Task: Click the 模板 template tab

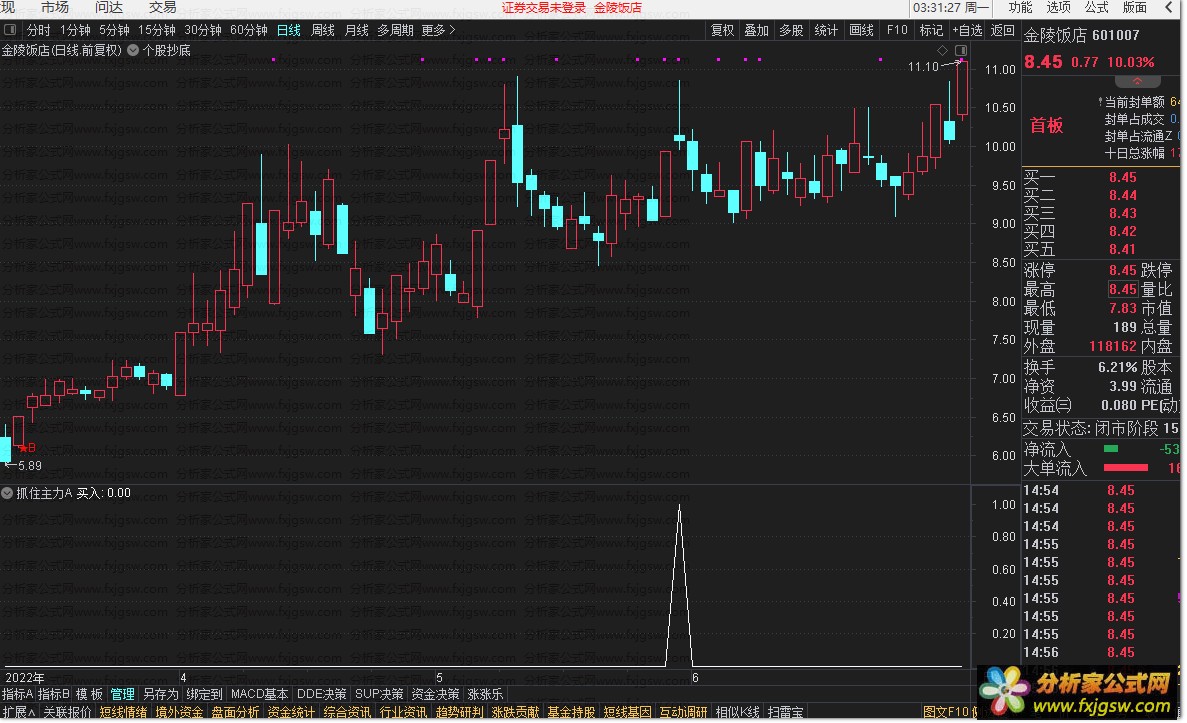Action: (89, 694)
